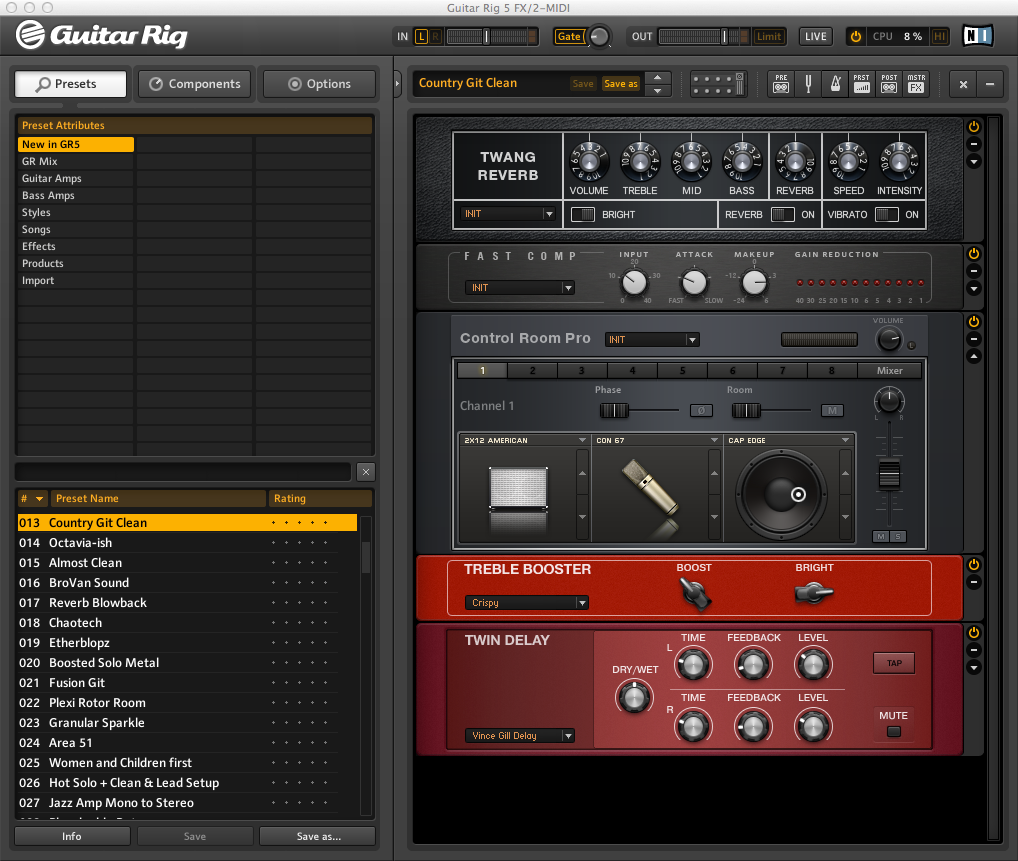Click the Phase slider handle
Image resolution: width=1018 pixels, height=861 pixels.
point(614,410)
